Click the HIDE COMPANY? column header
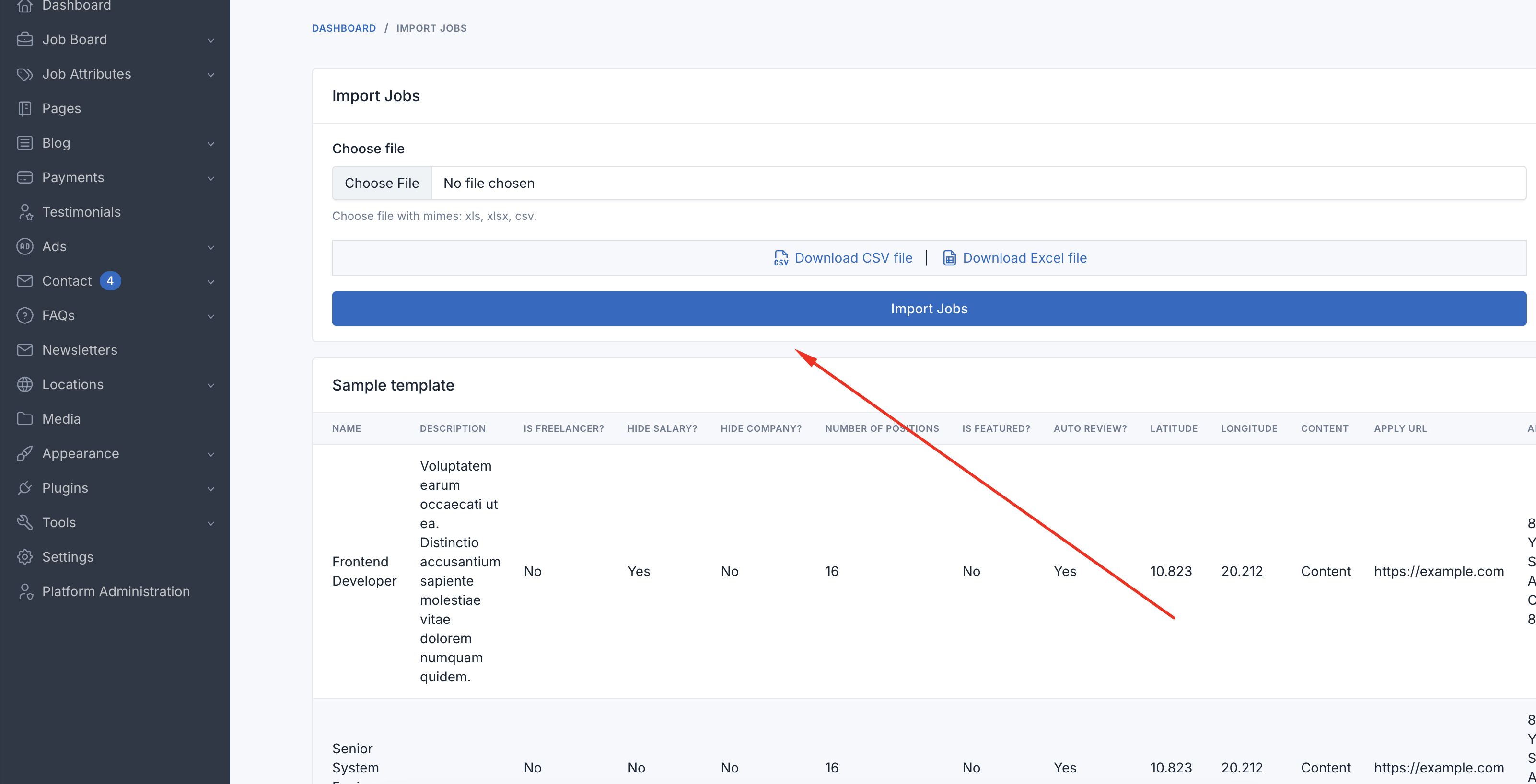Viewport: 1536px width, 784px height. click(761, 429)
